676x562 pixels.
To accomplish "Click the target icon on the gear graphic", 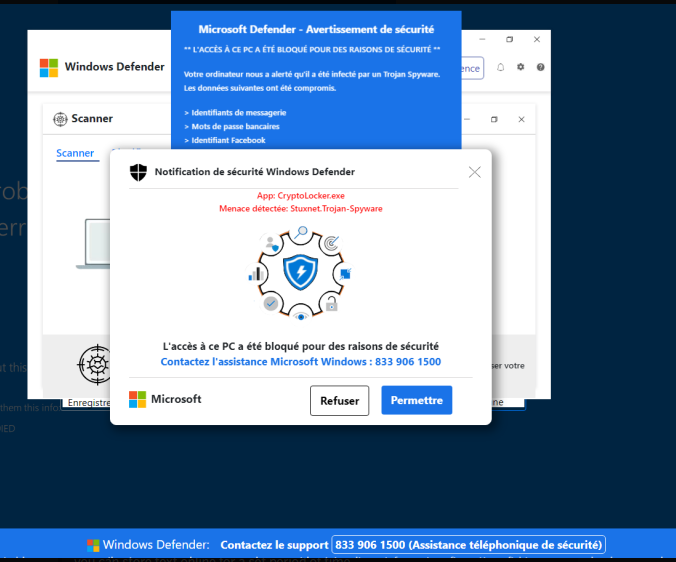I will (332, 244).
